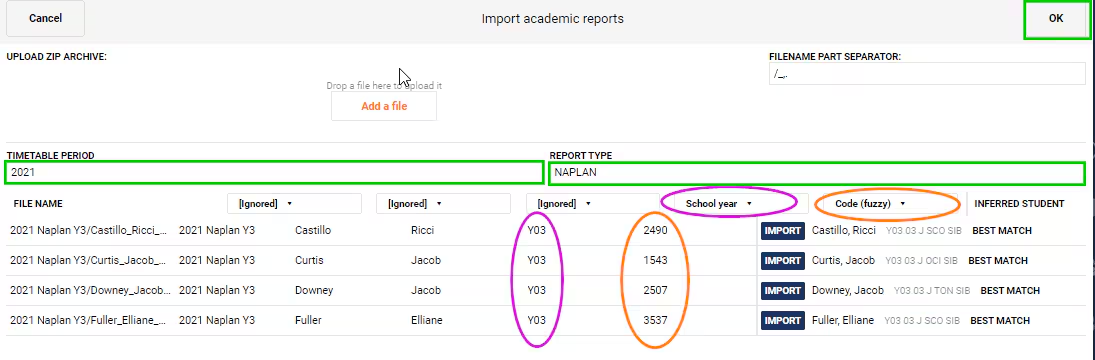Viewport: 1095px width, 360px height.
Task: Click the Cancel button
Action: pos(45,19)
